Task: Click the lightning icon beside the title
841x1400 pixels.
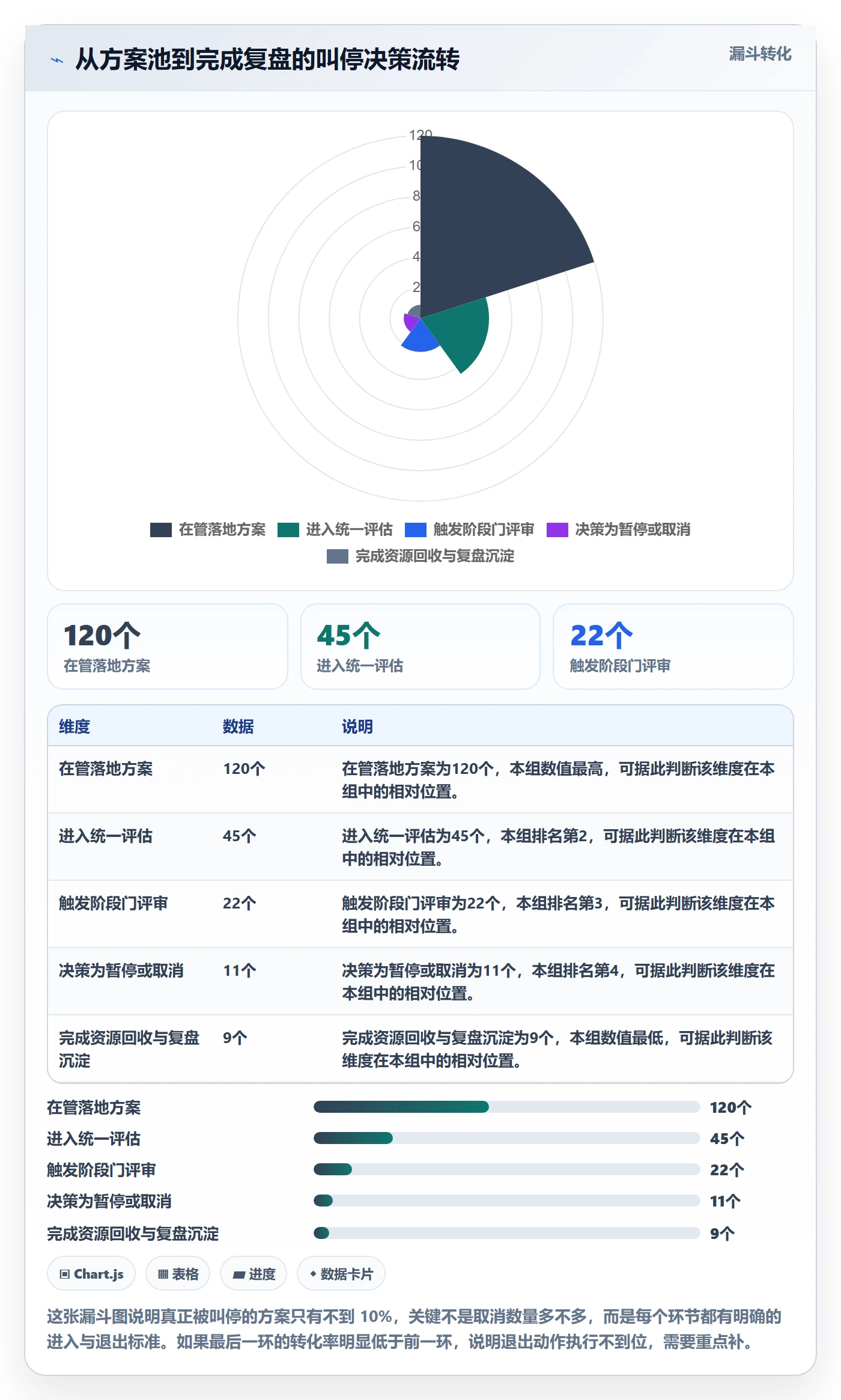Action: [x=57, y=60]
